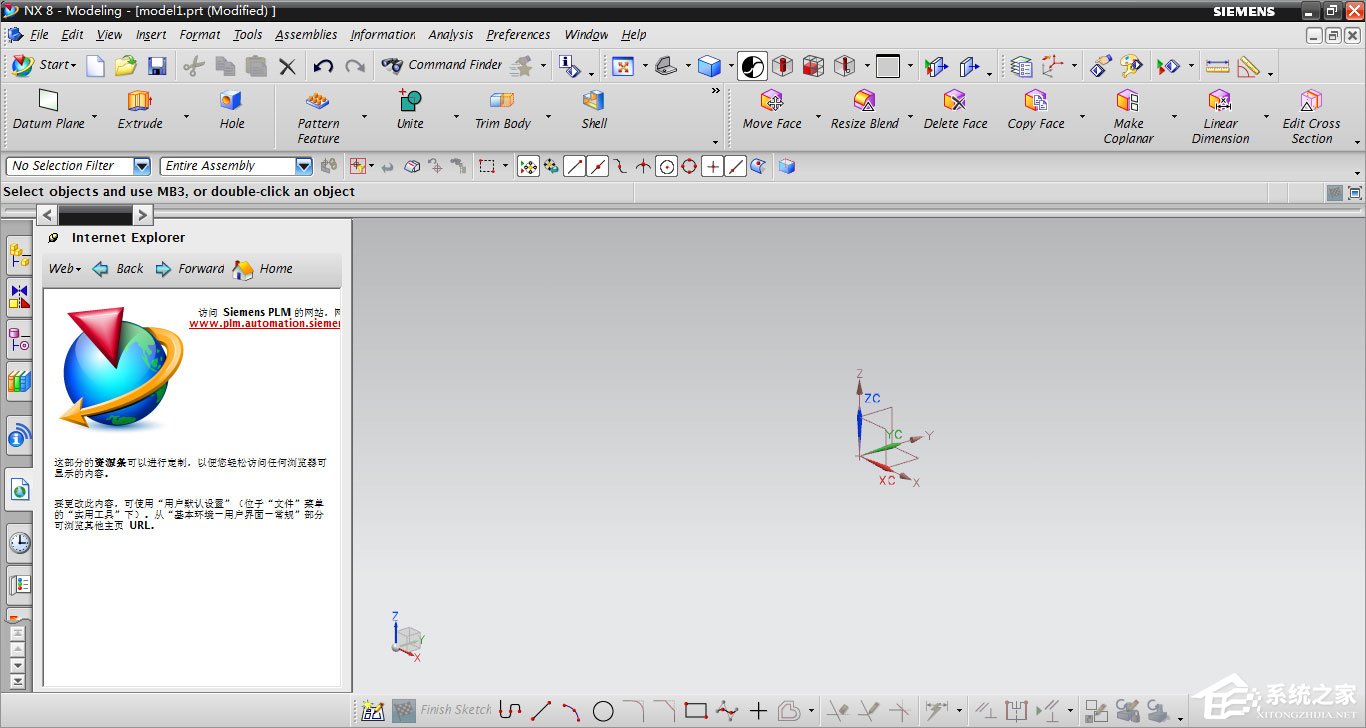Toggle the snap to midpoint option

tap(598, 167)
